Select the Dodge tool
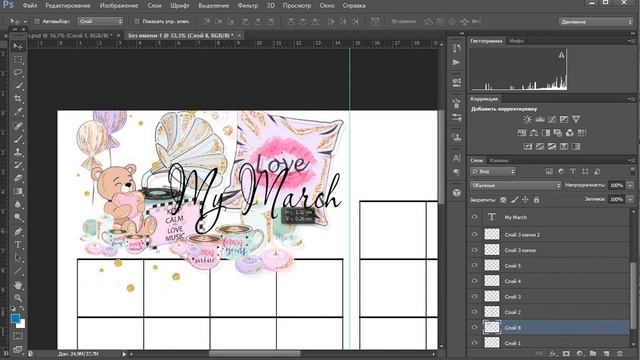 click(x=18, y=217)
